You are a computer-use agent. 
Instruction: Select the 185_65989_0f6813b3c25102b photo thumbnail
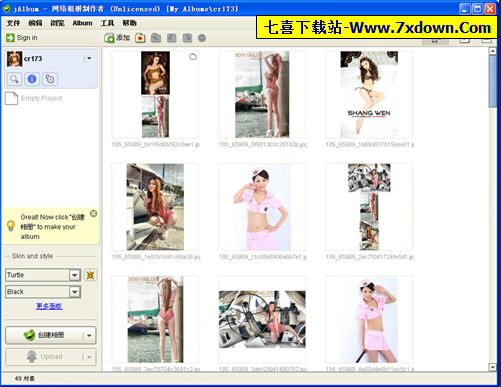click(x=262, y=94)
